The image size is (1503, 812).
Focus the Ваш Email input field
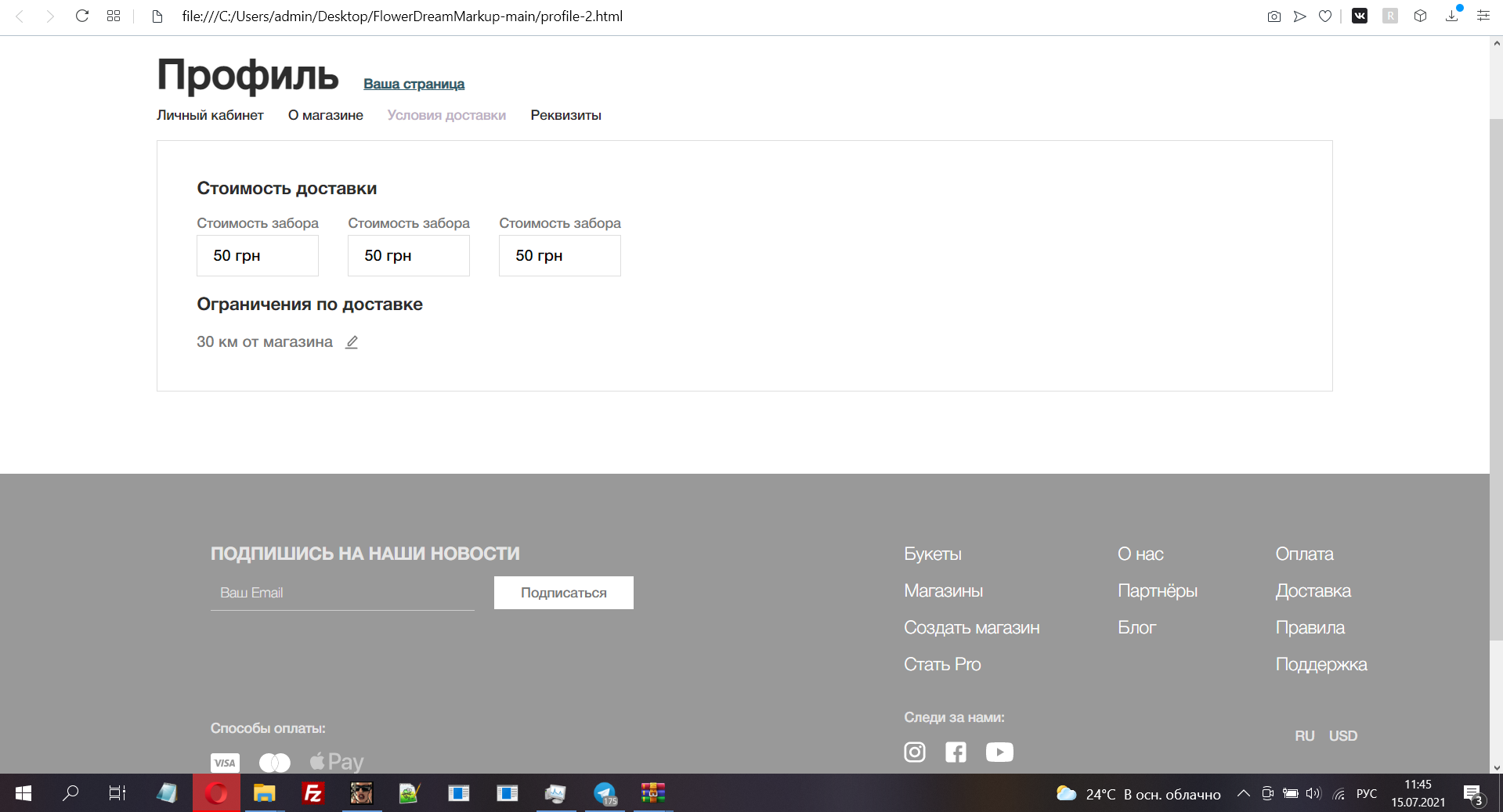pyautogui.click(x=342, y=593)
